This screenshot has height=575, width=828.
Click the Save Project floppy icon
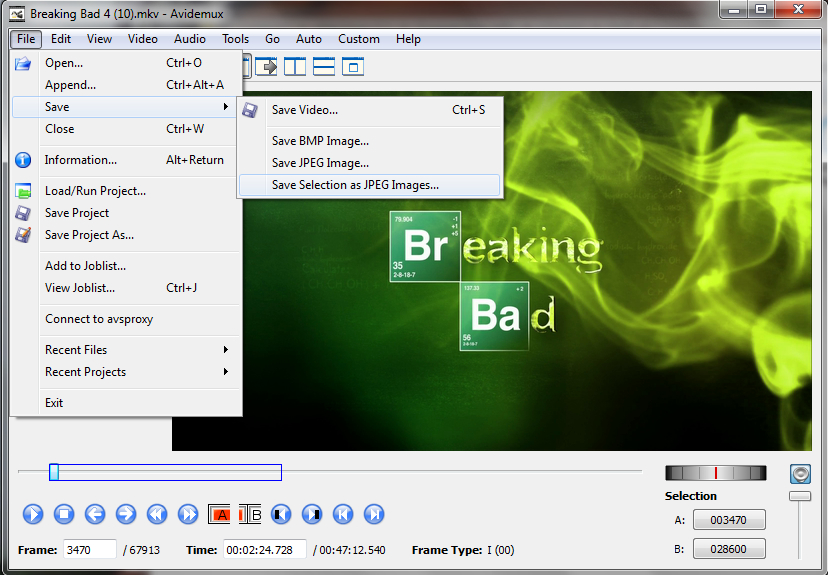[x=23, y=213]
